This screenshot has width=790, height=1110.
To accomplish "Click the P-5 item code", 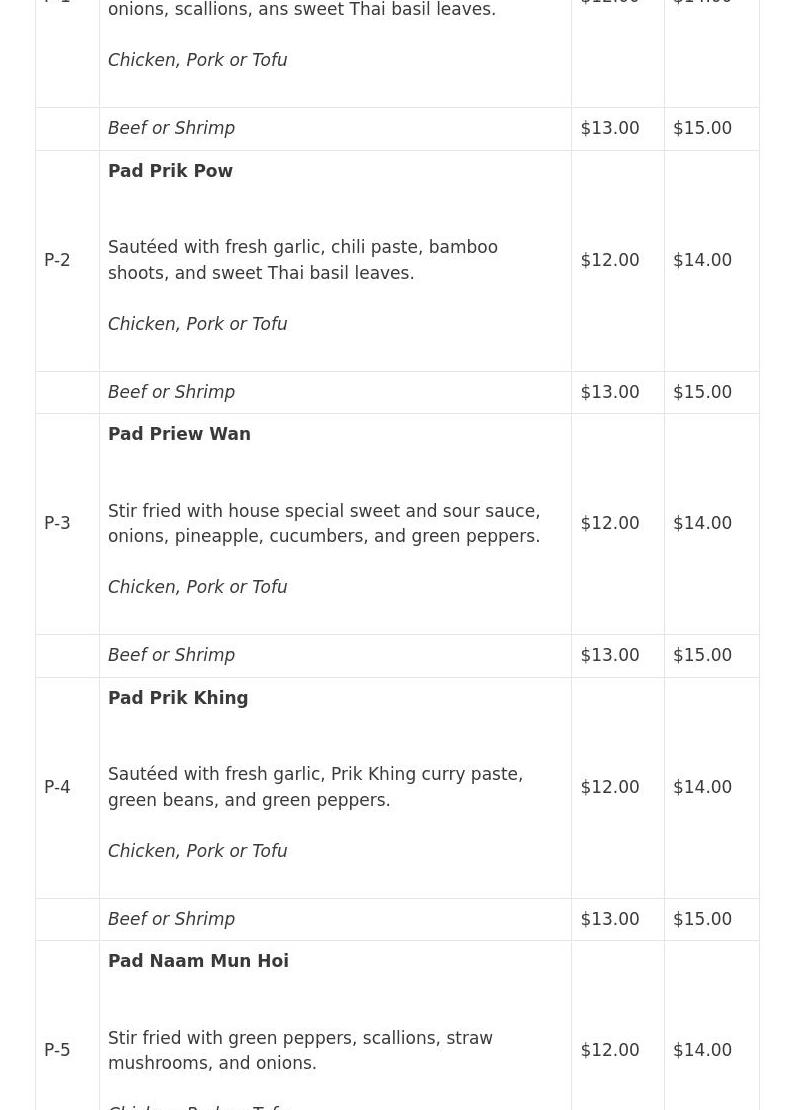I will tap(57, 1050).
